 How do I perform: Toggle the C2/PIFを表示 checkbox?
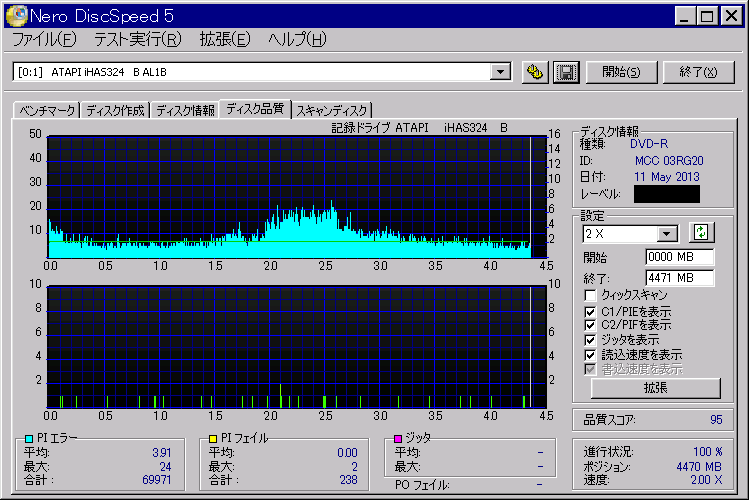point(590,325)
